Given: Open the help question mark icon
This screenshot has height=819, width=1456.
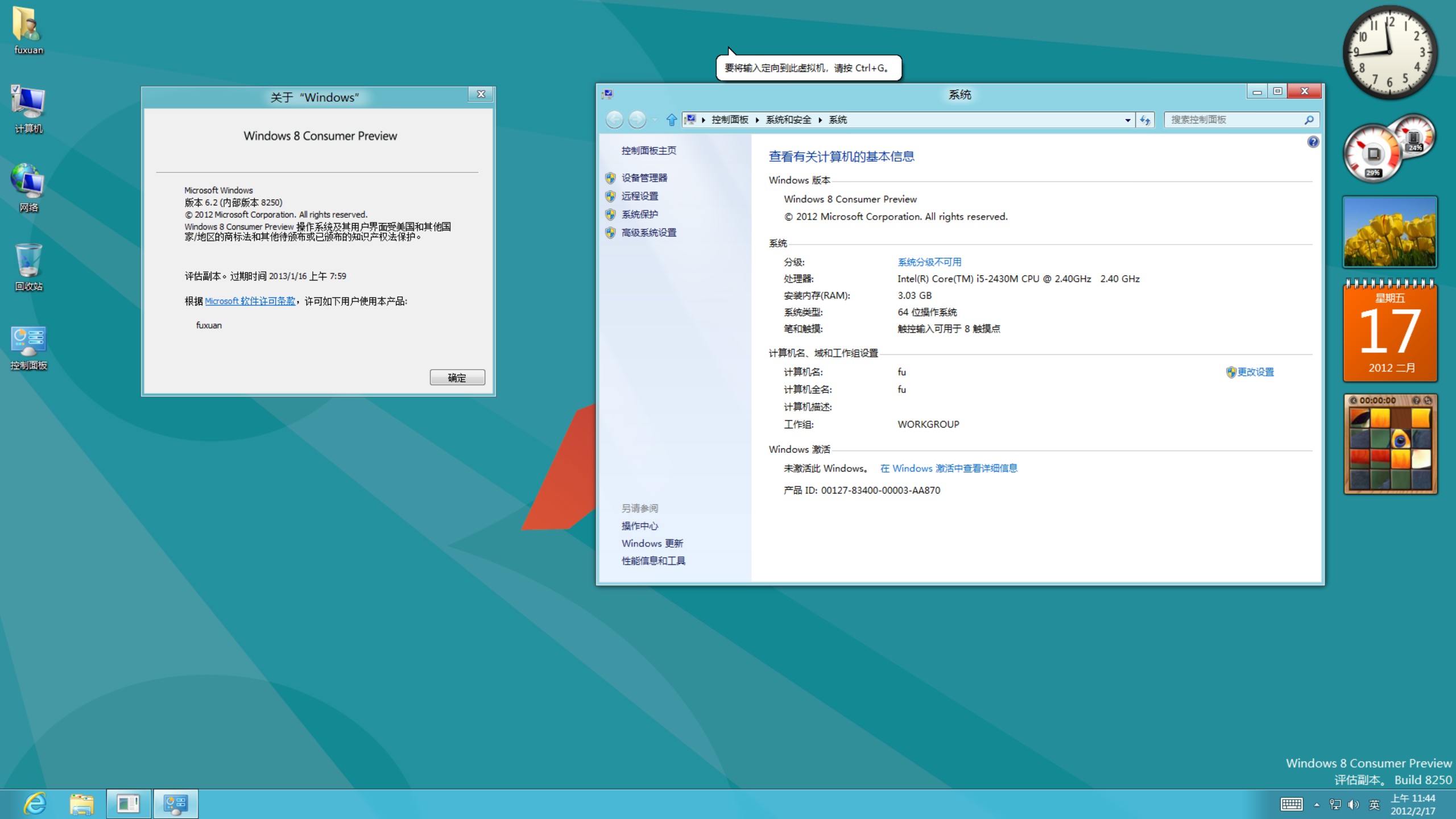Looking at the screenshot, I should [x=1313, y=142].
